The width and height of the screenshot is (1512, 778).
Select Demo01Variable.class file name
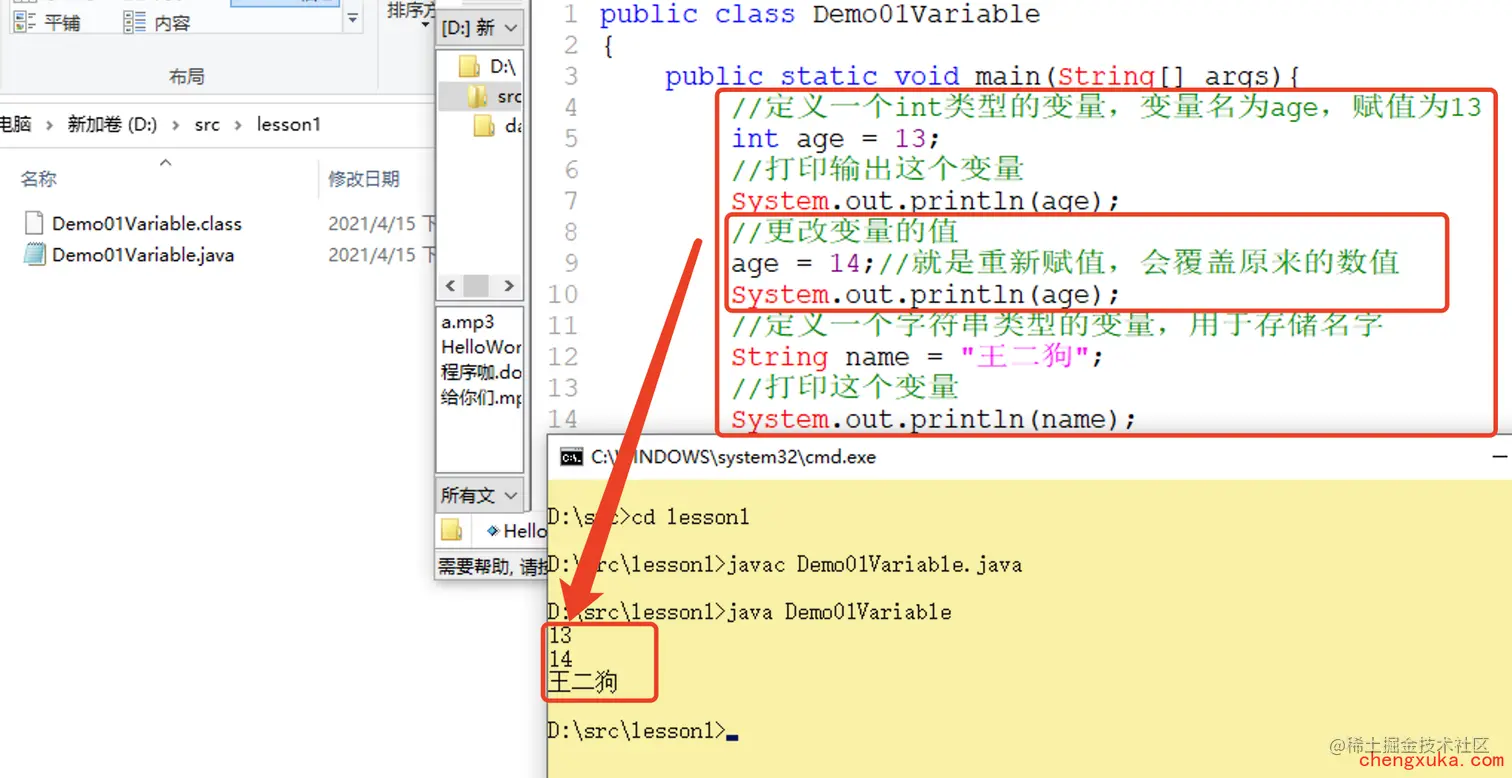147,224
